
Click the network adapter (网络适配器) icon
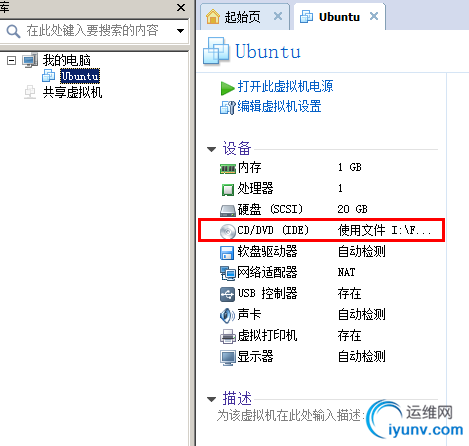point(228,273)
